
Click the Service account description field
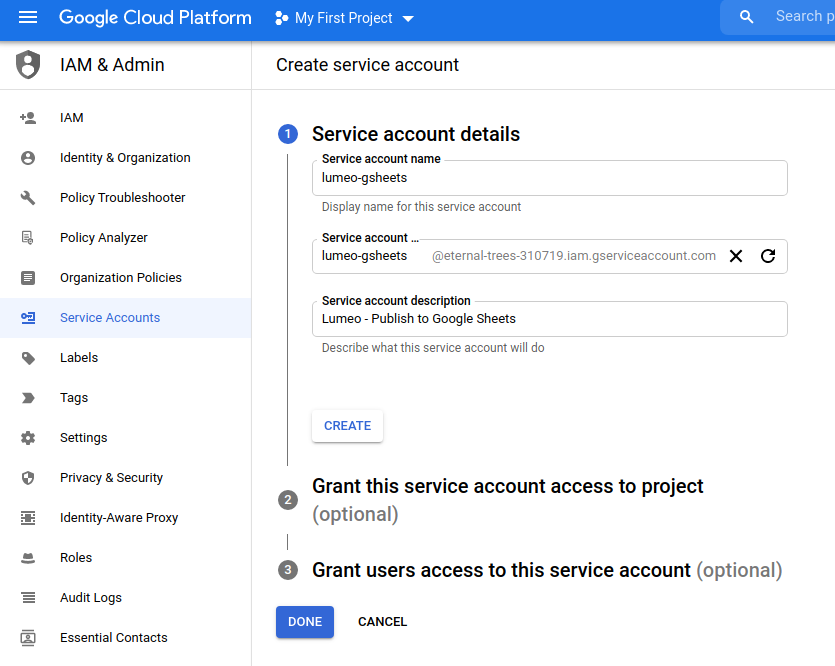[x=550, y=319]
